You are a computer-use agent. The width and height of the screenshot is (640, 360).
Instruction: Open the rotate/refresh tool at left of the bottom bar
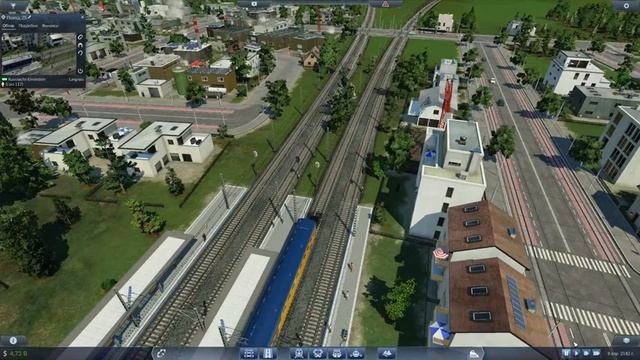pos(161,353)
